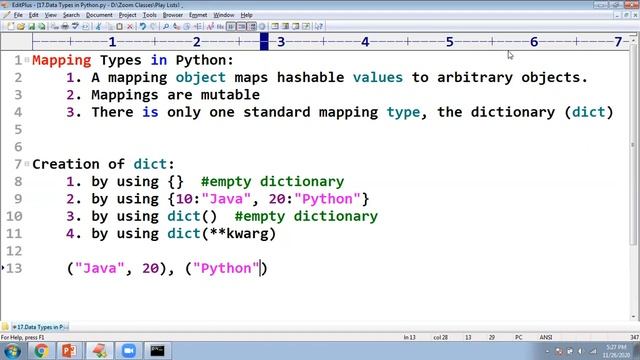The width and height of the screenshot is (640, 360).
Task: Click the Print toolbar icon
Action: [65, 27]
